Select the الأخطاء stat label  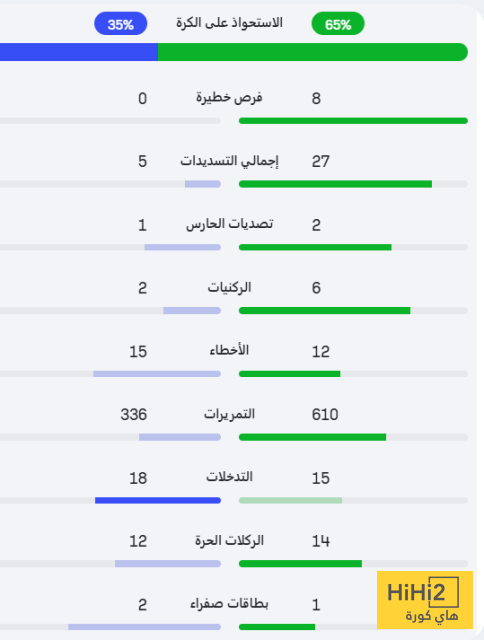(x=229, y=351)
